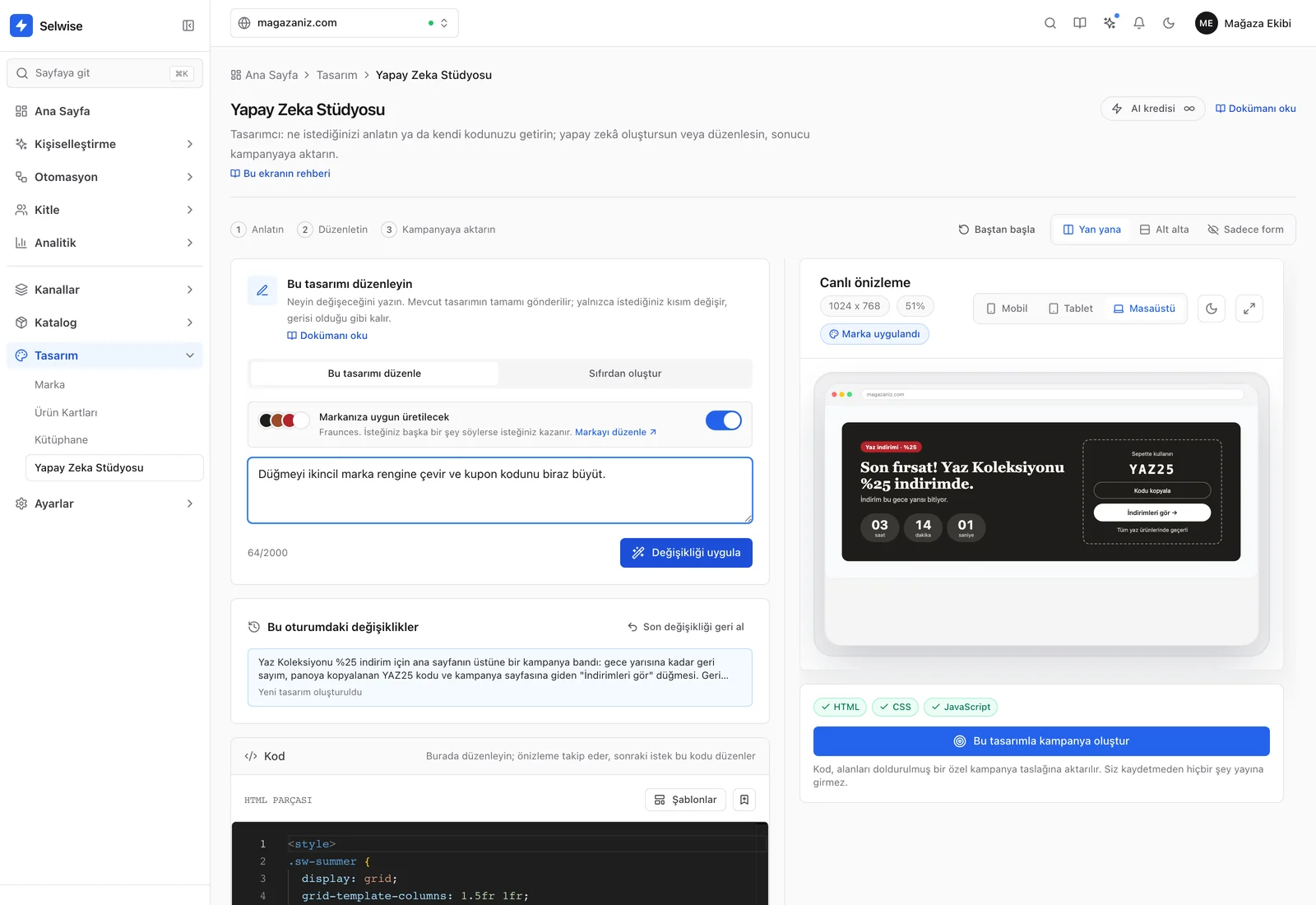Click the Sayfaya git search field

point(105,73)
